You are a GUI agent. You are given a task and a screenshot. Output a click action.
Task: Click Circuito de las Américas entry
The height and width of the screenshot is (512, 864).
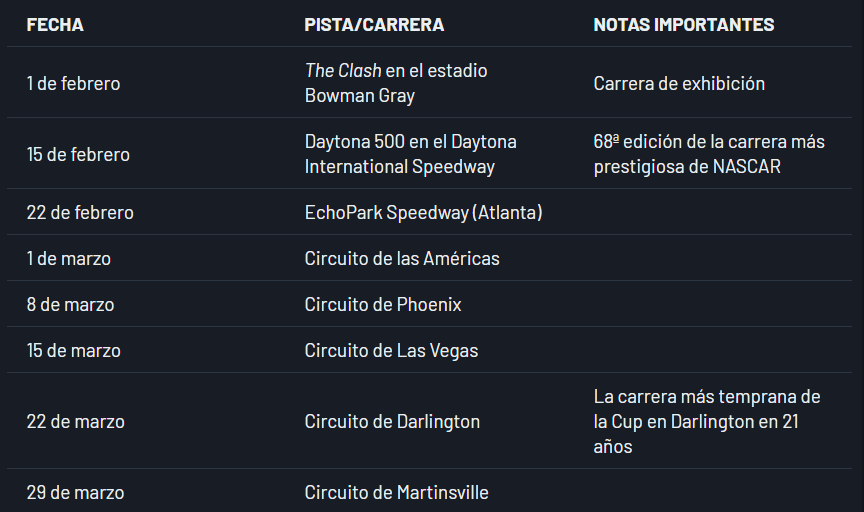pos(402,258)
